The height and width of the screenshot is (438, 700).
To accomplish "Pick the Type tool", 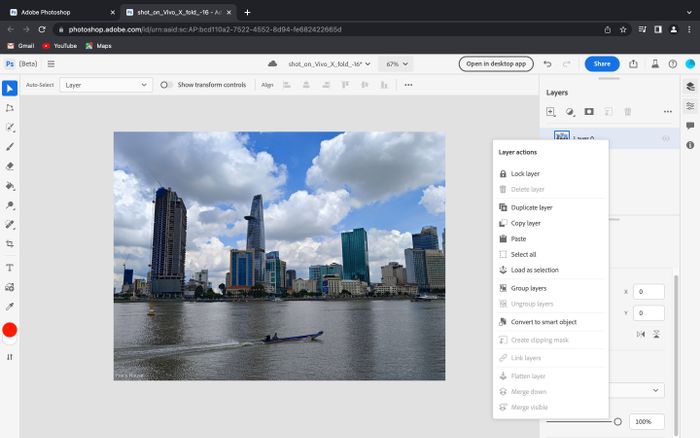I will pyautogui.click(x=9, y=268).
